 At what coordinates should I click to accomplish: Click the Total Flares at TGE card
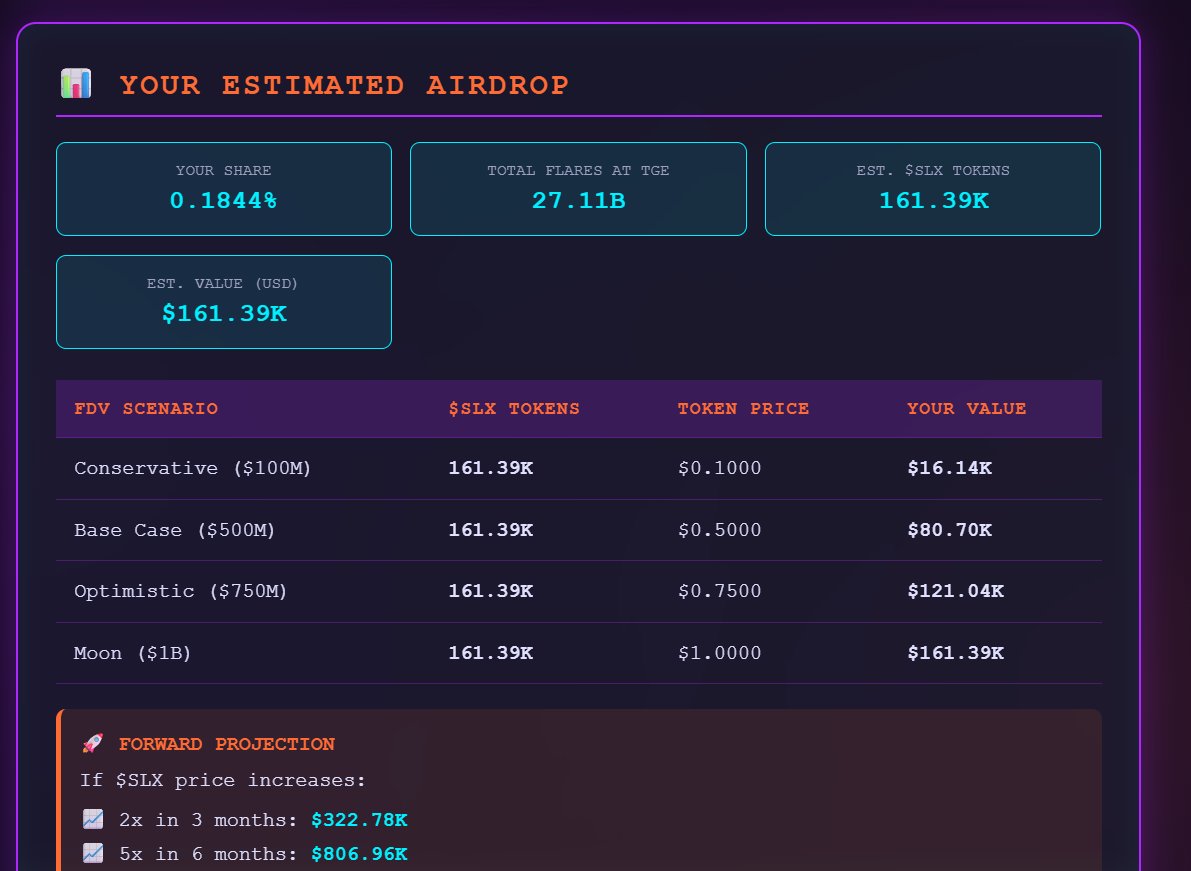click(x=578, y=189)
